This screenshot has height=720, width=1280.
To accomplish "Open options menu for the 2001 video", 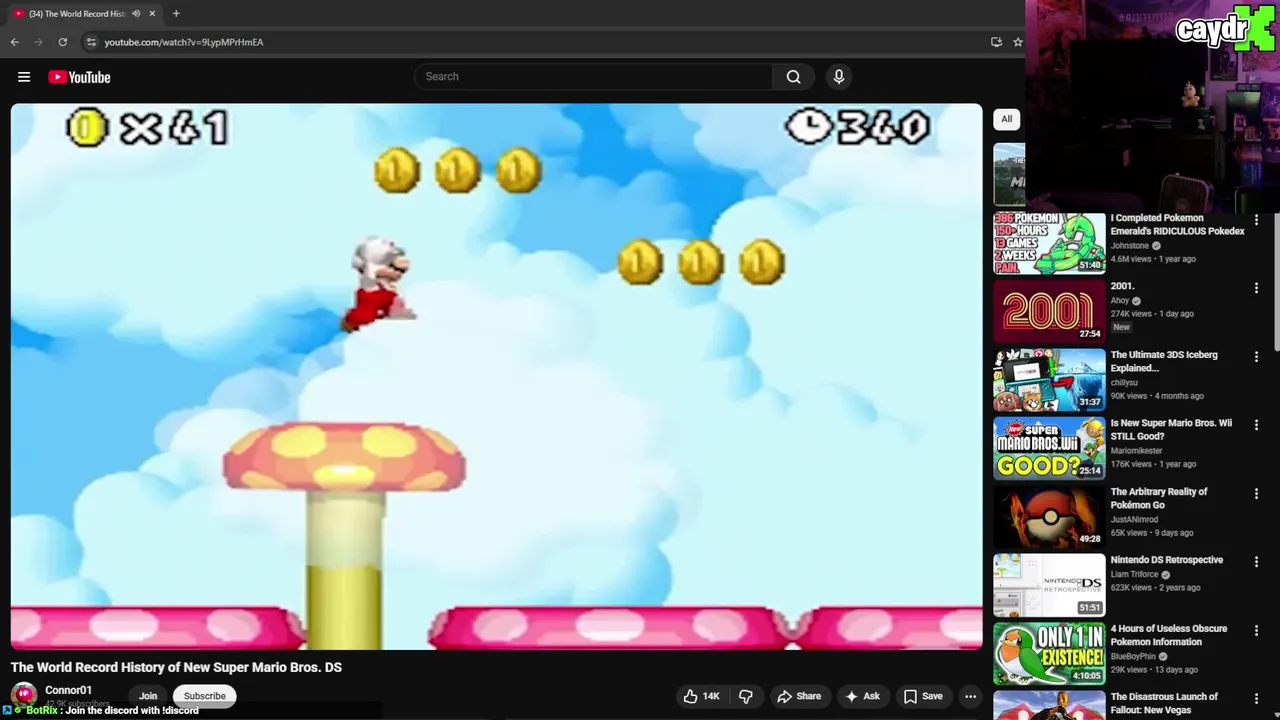I will click(x=1256, y=288).
